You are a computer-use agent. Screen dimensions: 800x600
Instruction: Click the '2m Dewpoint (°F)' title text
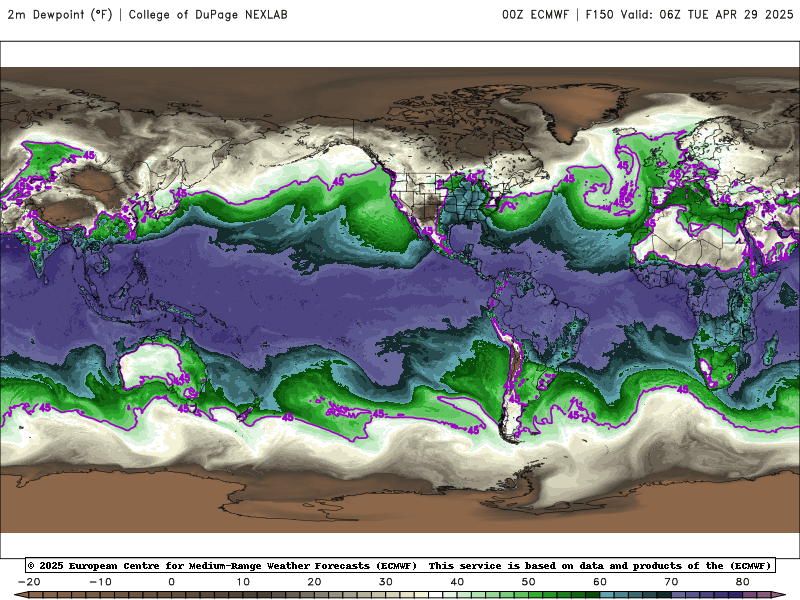coord(60,15)
